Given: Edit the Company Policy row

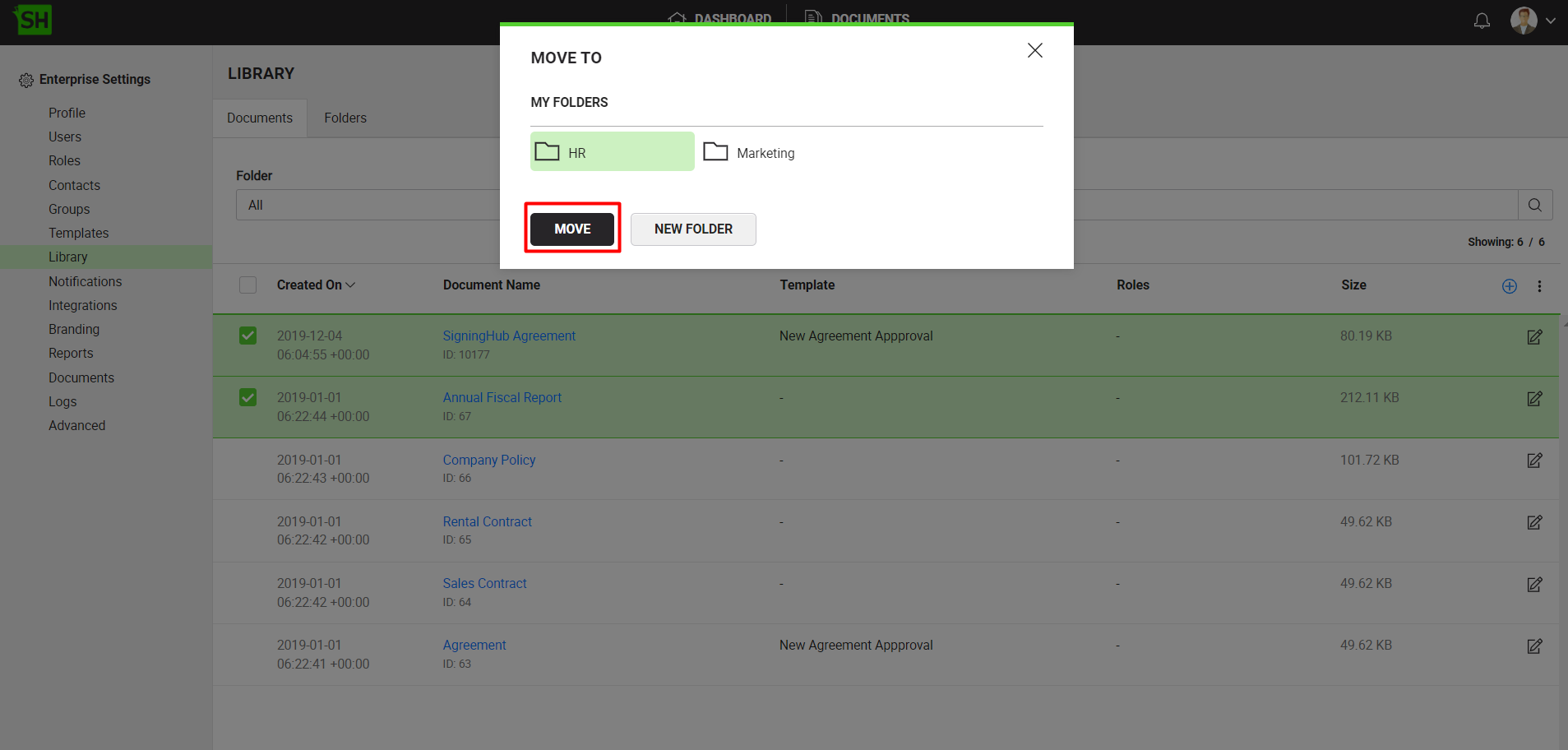Looking at the screenshot, I should point(1534,461).
